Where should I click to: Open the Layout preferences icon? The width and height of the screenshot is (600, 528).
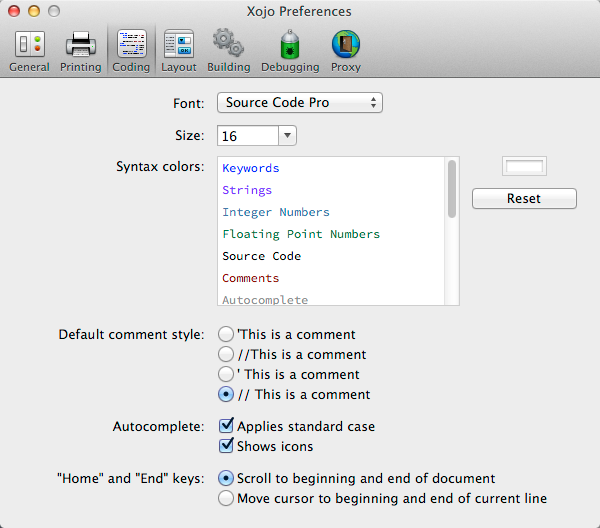[x=179, y=44]
